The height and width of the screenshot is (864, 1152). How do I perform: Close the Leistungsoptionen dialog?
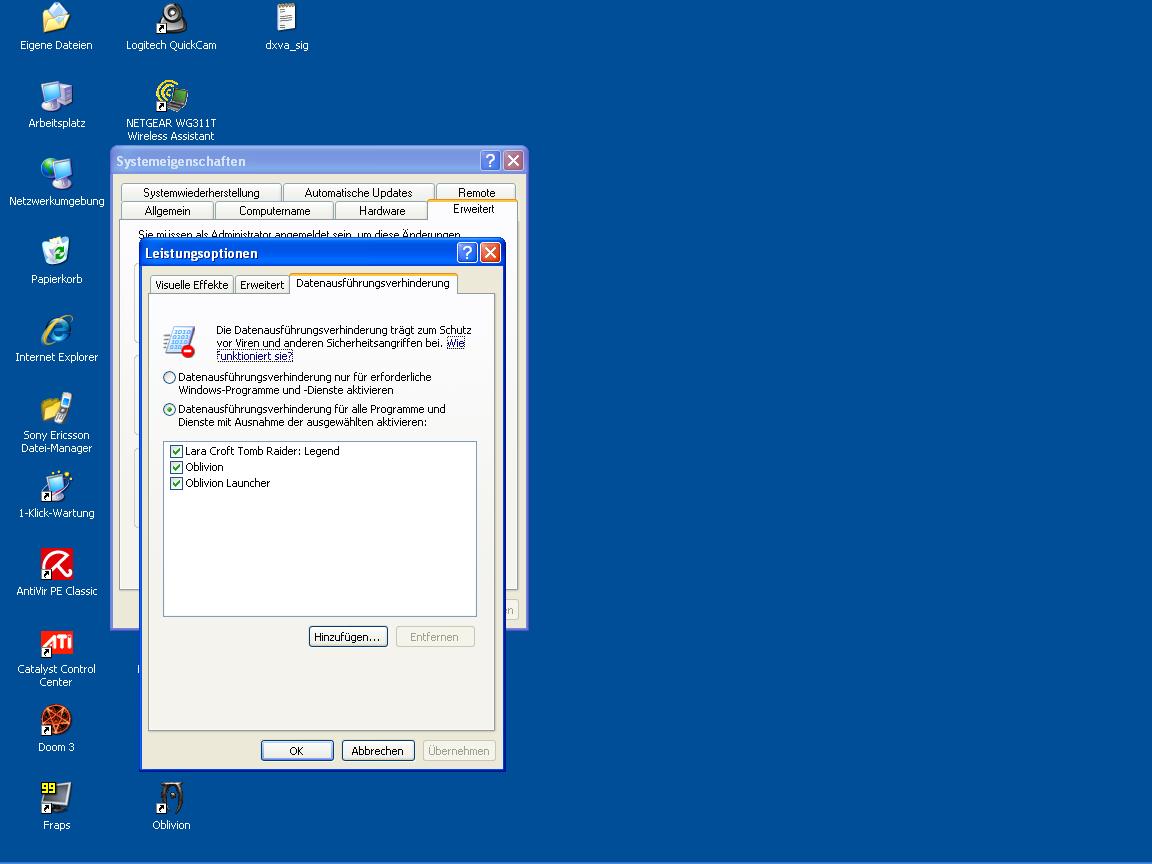click(490, 253)
